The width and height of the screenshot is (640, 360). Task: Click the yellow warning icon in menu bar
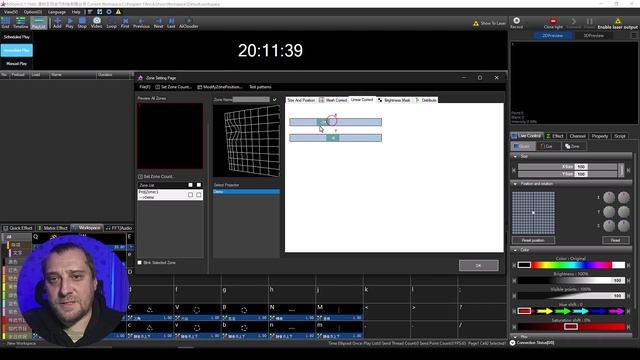(x=118, y=12)
